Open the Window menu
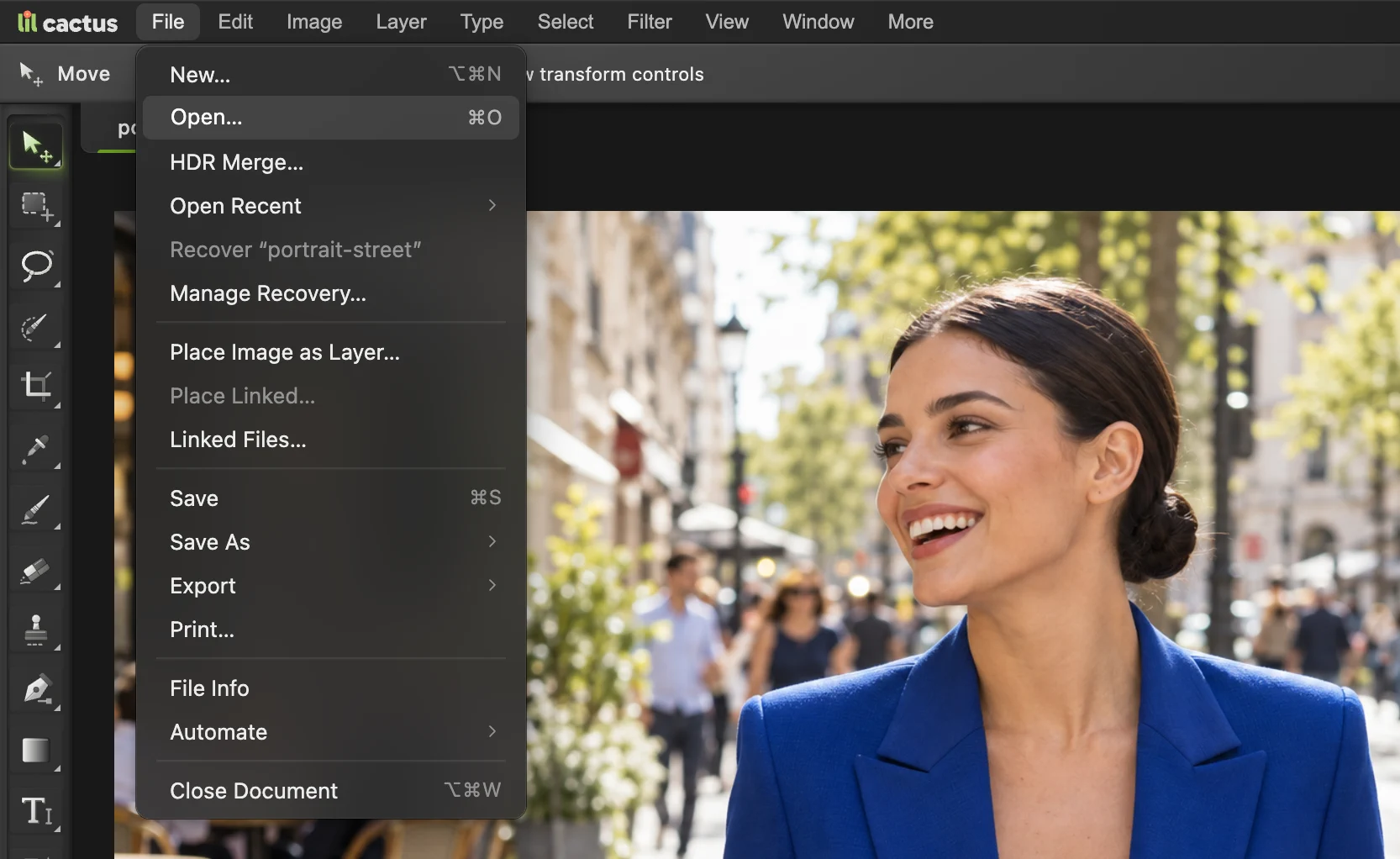The height and width of the screenshot is (859, 1400). (818, 22)
